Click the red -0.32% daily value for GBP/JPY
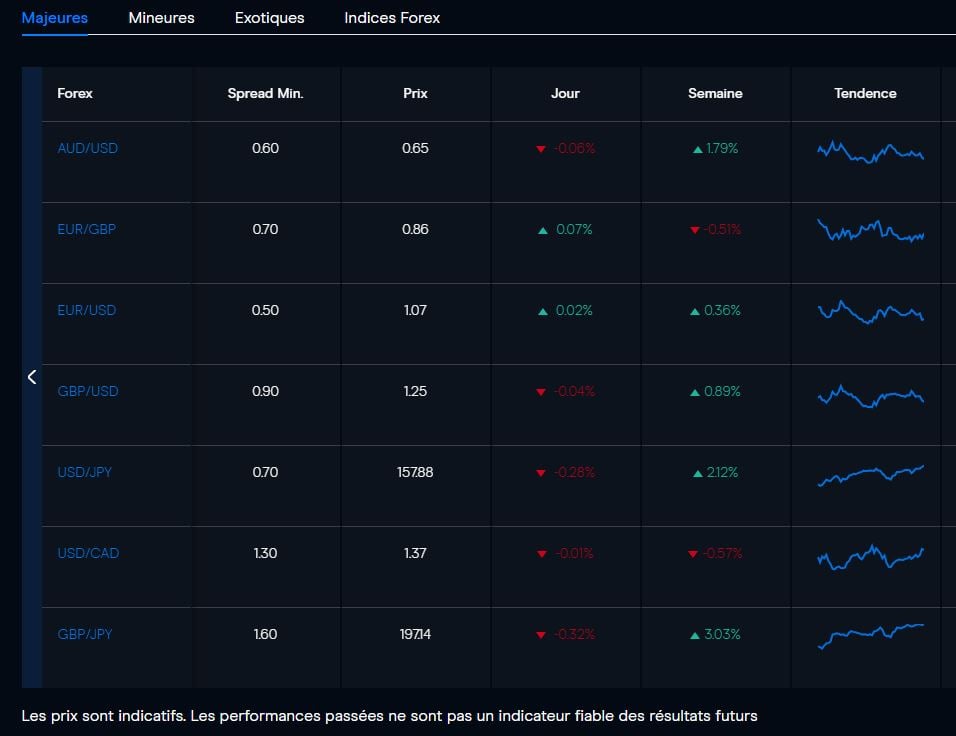The width and height of the screenshot is (956, 736). click(575, 634)
